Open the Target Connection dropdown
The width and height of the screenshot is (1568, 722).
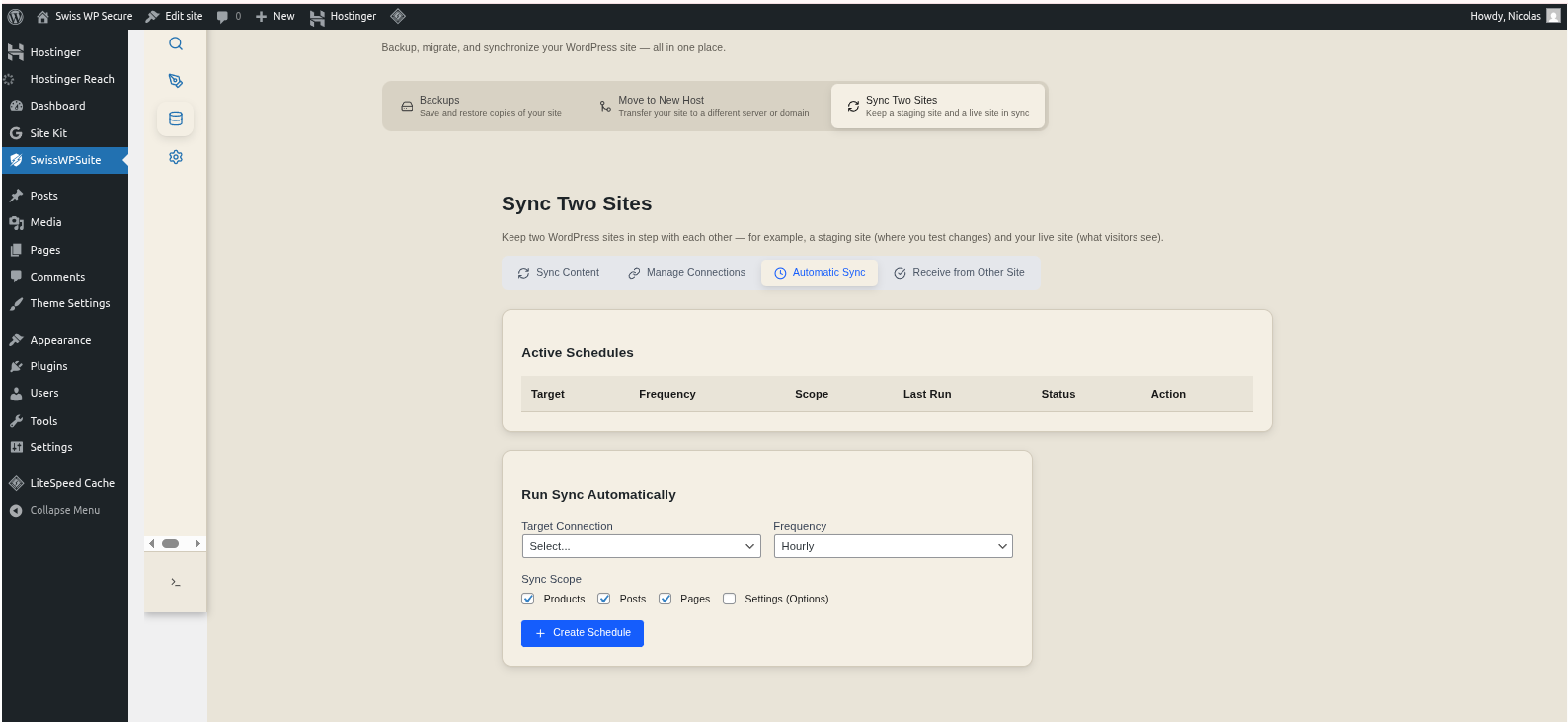(x=641, y=546)
